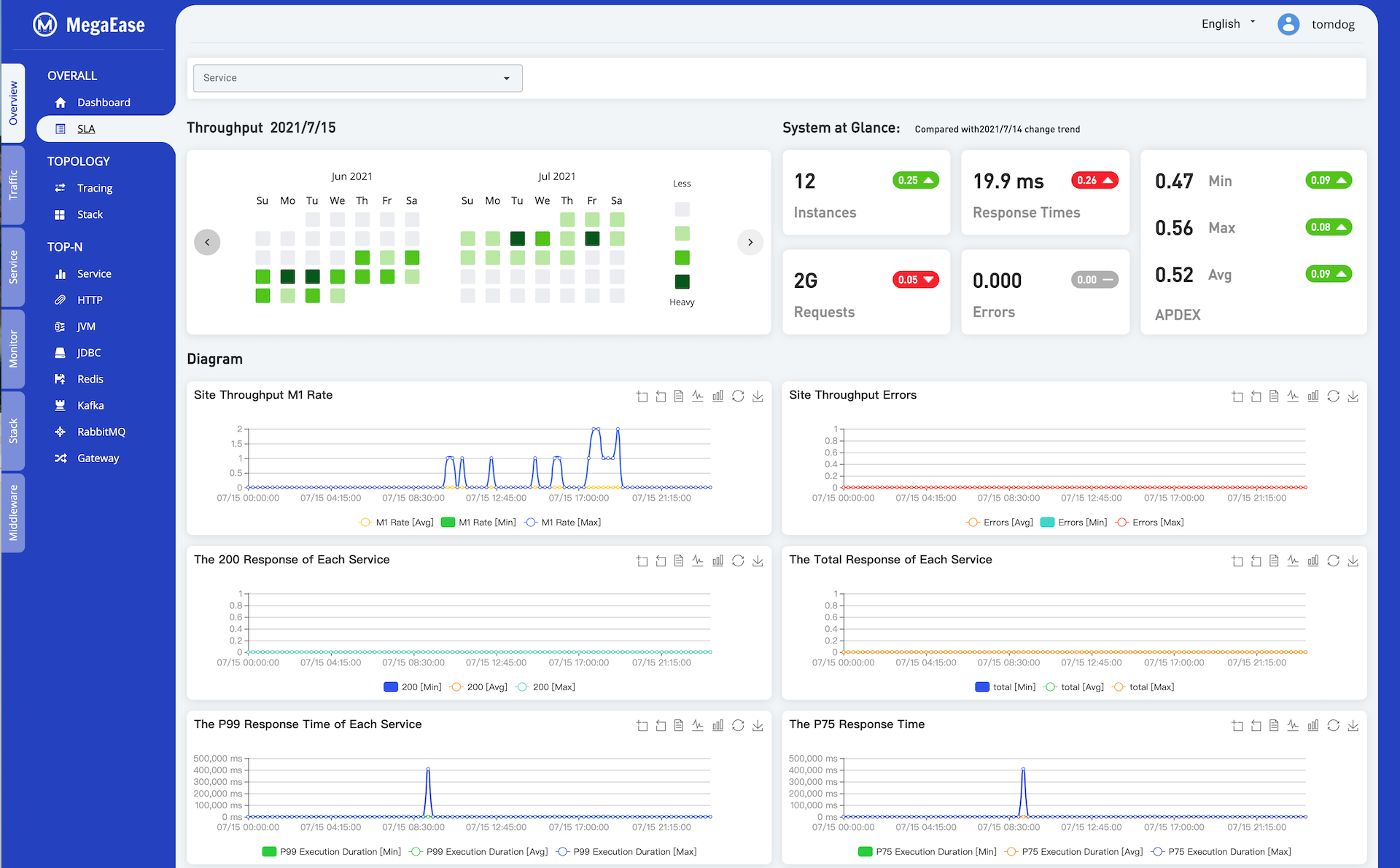The height and width of the screenshot is (868, 1400).
Task: Click the zoom area icon on Site Throughput M1 Rate
Action: tap(642, 396)
